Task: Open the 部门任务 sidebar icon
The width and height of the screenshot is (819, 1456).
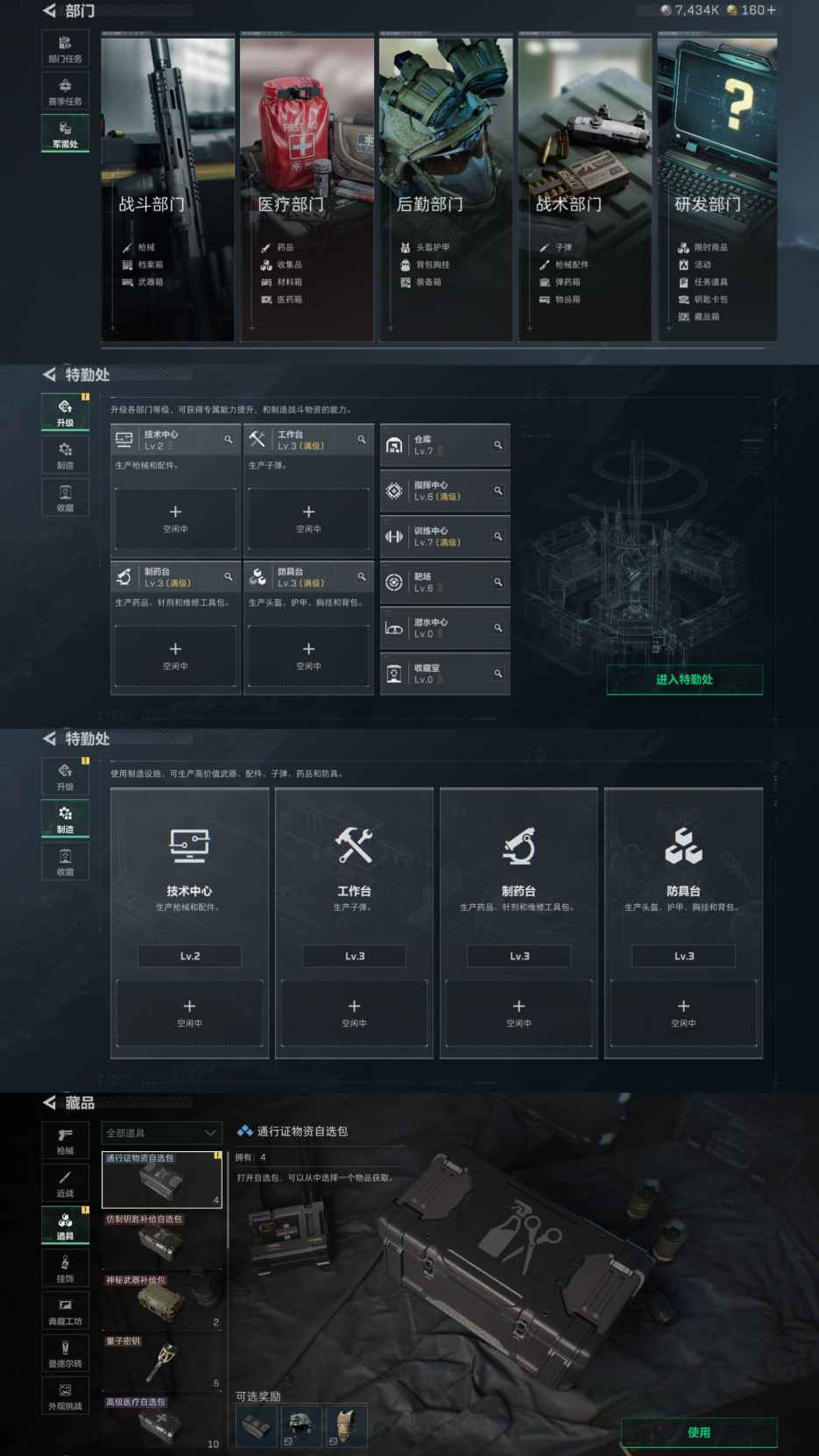Action: tap(65, 48)
